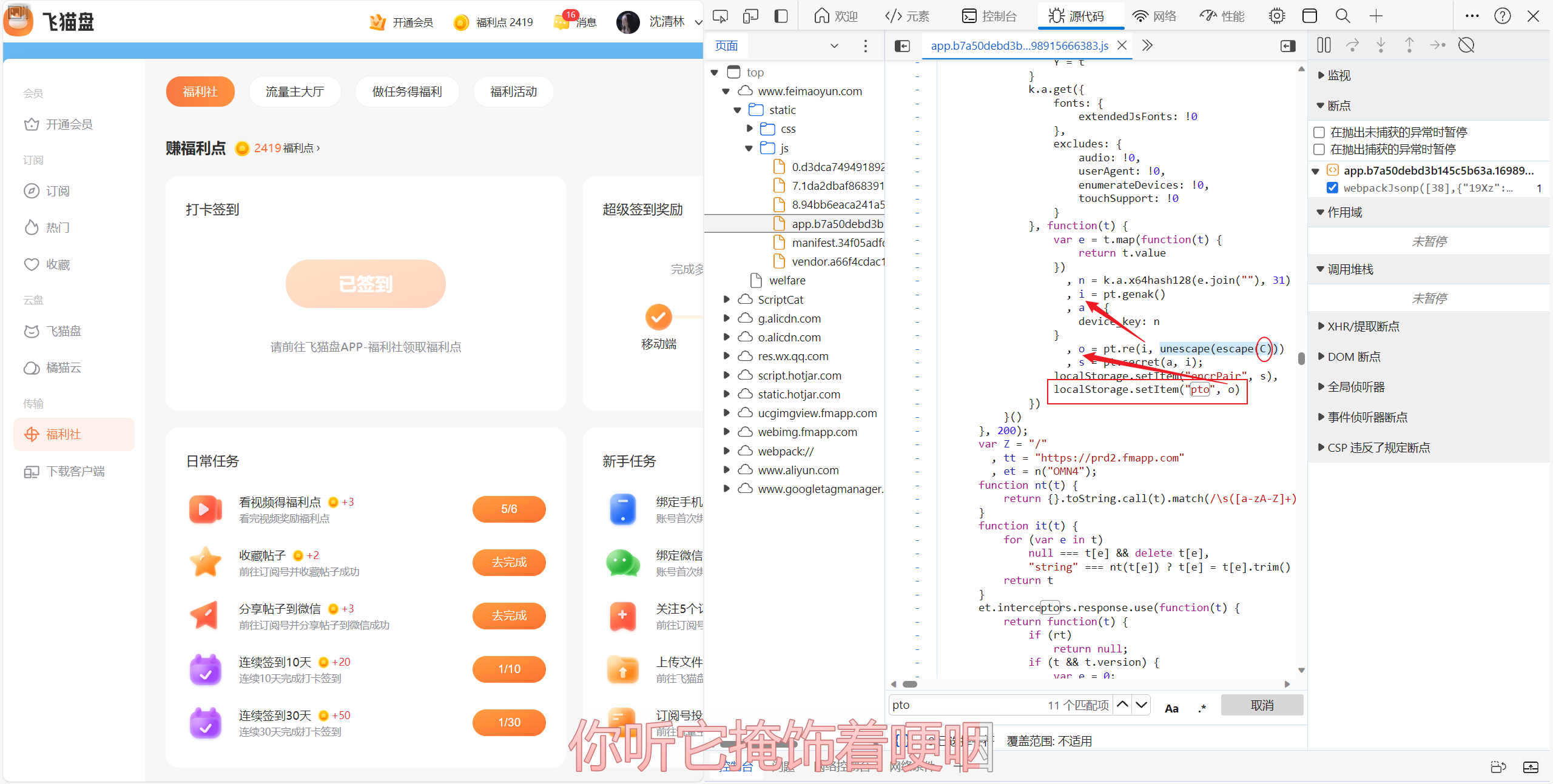Open DevTools settings gear icon
This screenshot has width=1553, height=784.
click(x=1276, y=16)
